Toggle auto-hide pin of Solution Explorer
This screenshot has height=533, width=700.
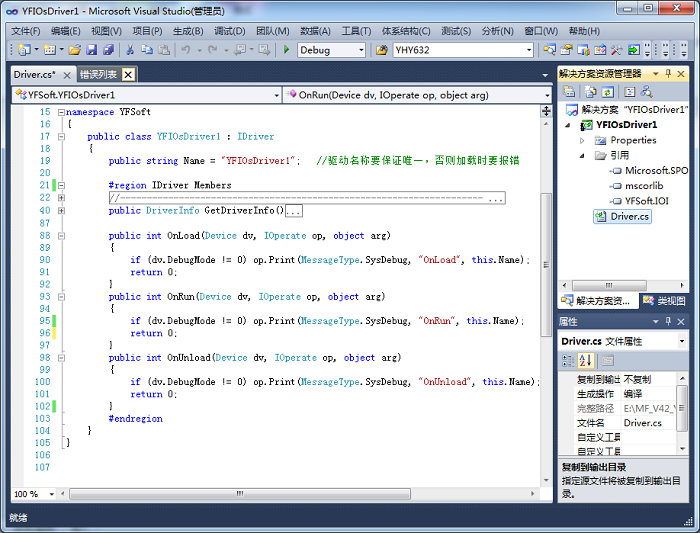pos(668,74)
